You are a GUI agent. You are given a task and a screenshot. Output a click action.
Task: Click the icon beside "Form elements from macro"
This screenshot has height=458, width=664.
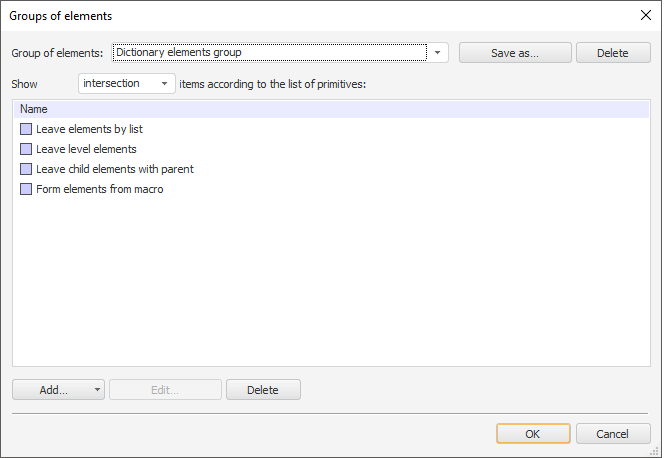26,189
